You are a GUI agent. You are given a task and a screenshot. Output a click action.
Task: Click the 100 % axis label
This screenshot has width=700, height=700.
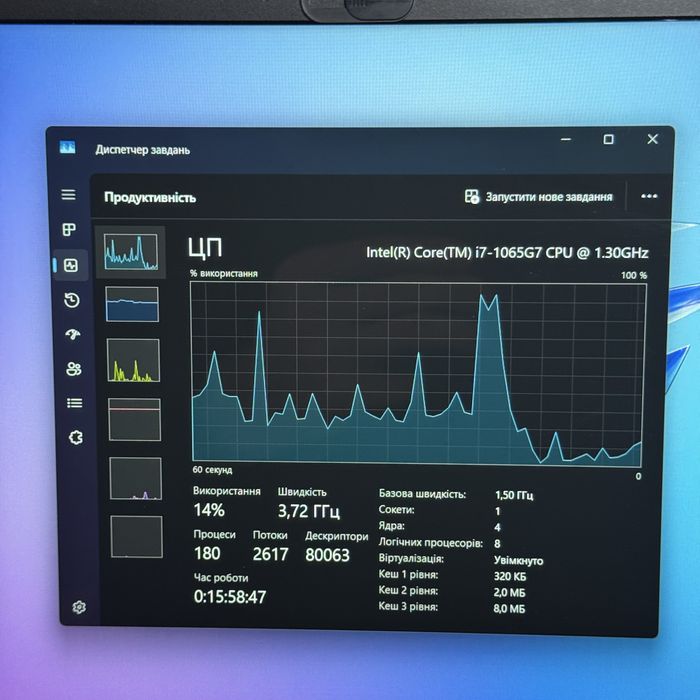pyautogui.click(x=634, y=275)
